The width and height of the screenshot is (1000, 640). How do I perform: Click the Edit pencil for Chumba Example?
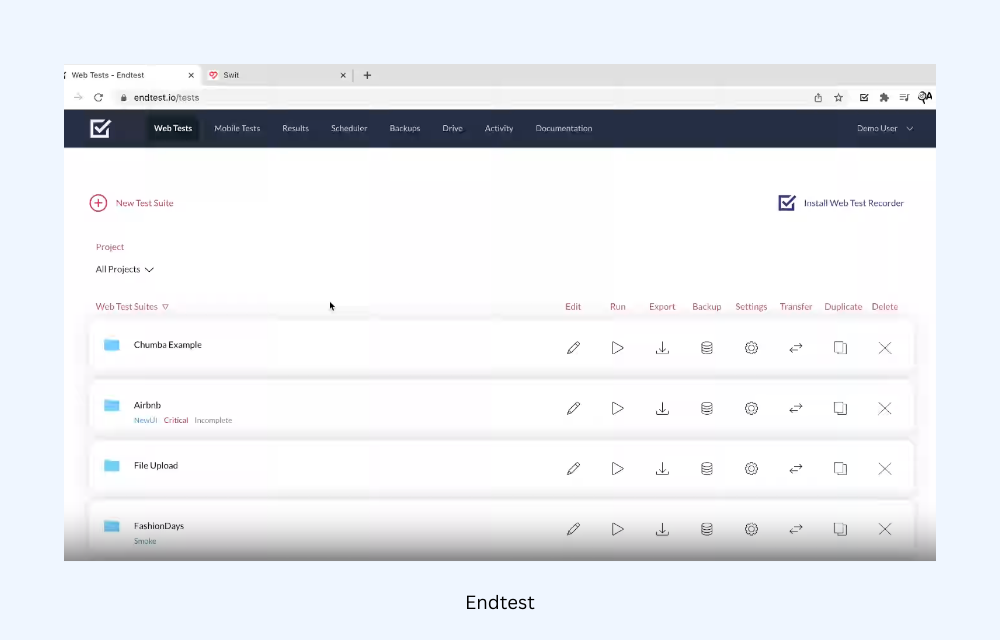pos(573,348)
